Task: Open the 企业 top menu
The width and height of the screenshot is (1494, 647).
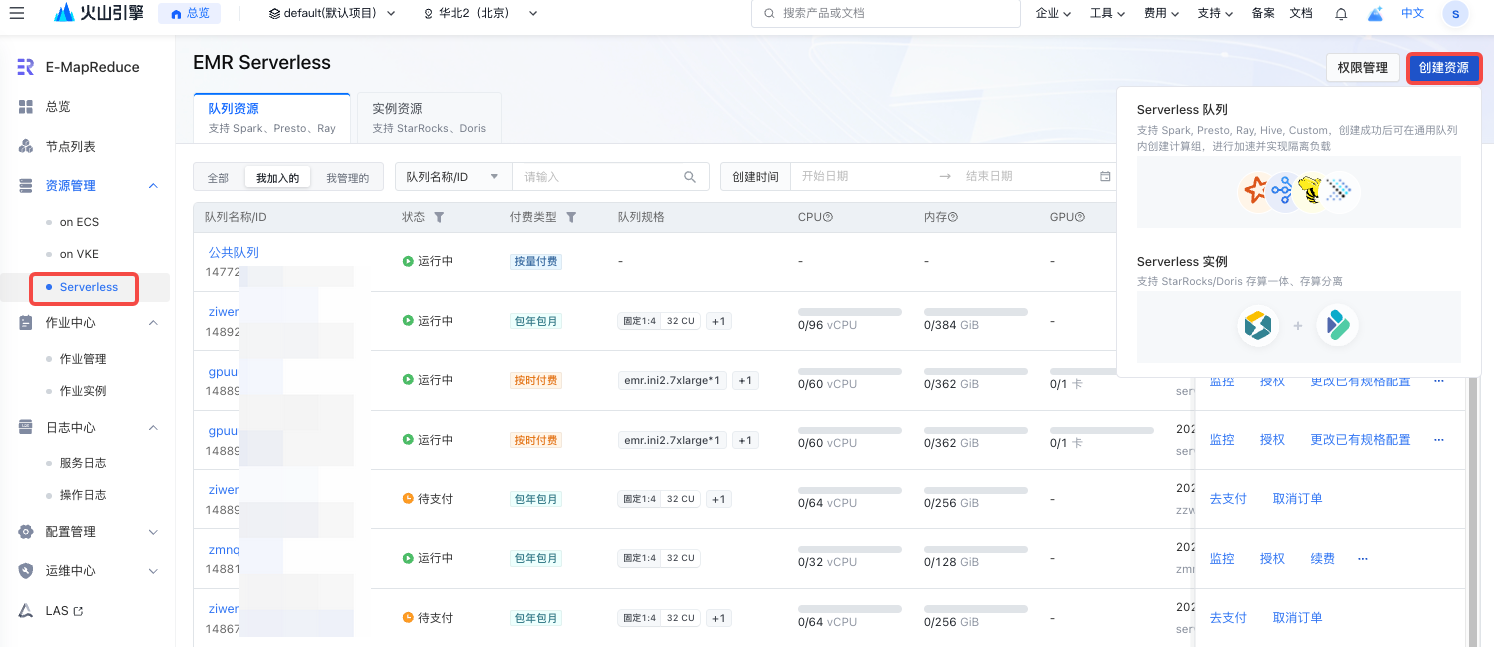Action: click(1053, 13)
